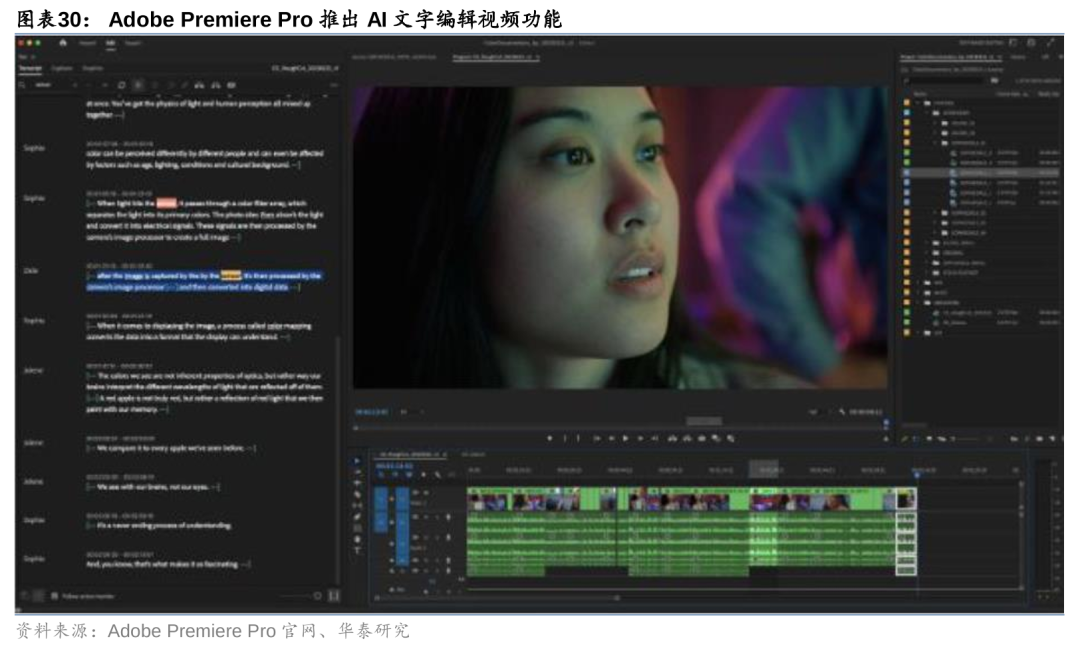Click the fullscreen icon in the top-right

[1051, 43]
